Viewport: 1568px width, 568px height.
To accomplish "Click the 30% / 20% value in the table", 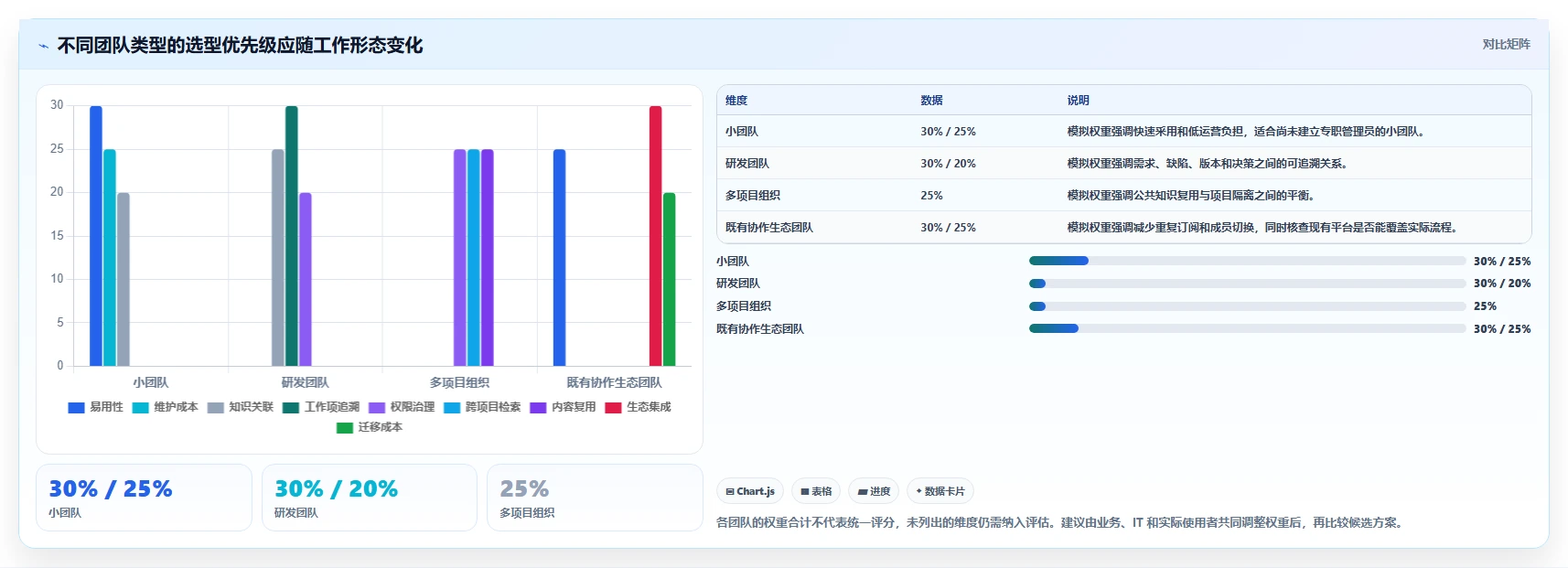I will [x=948, y=164].
